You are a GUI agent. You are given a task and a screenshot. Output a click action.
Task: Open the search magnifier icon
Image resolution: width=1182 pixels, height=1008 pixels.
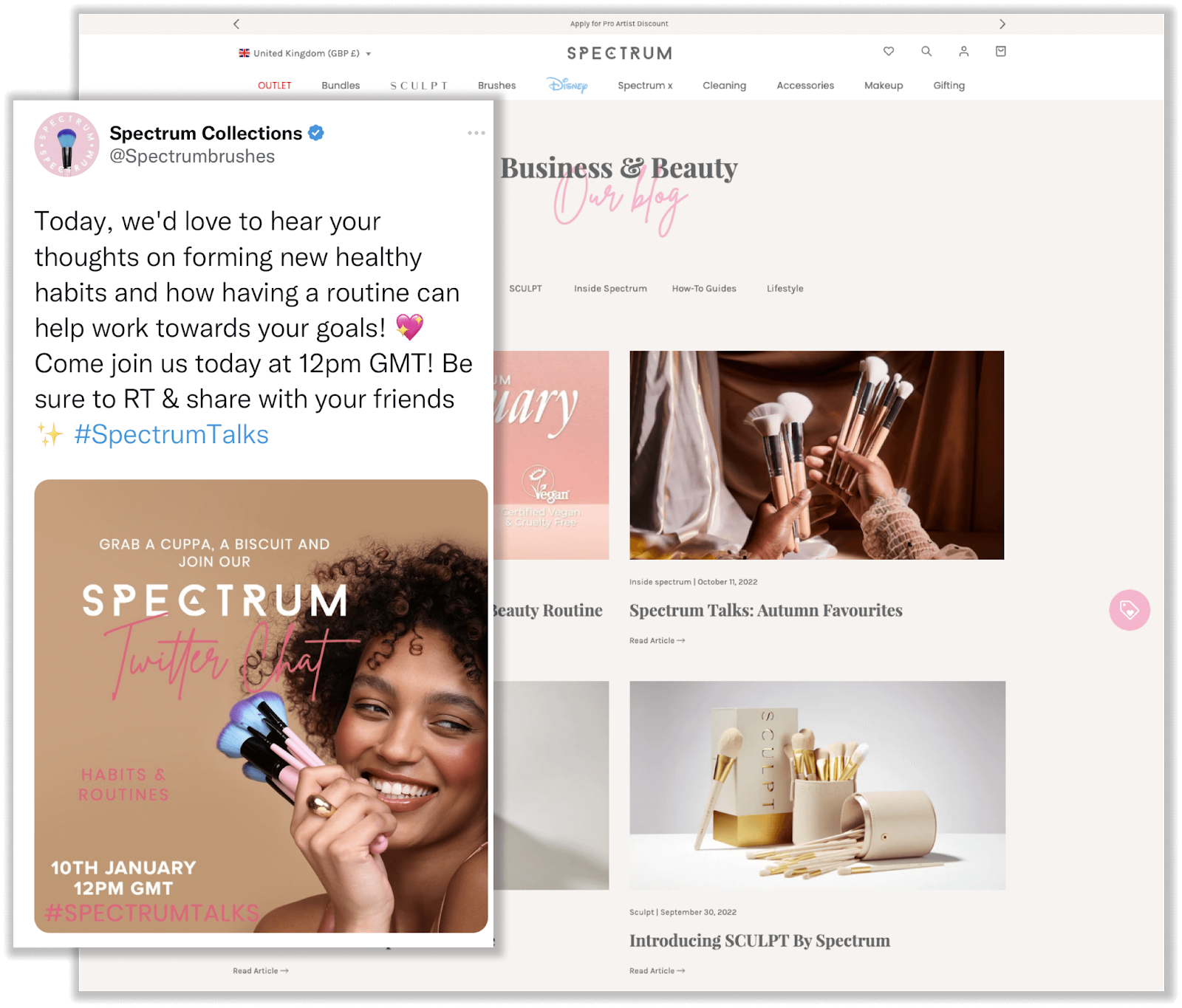[926, 51]
